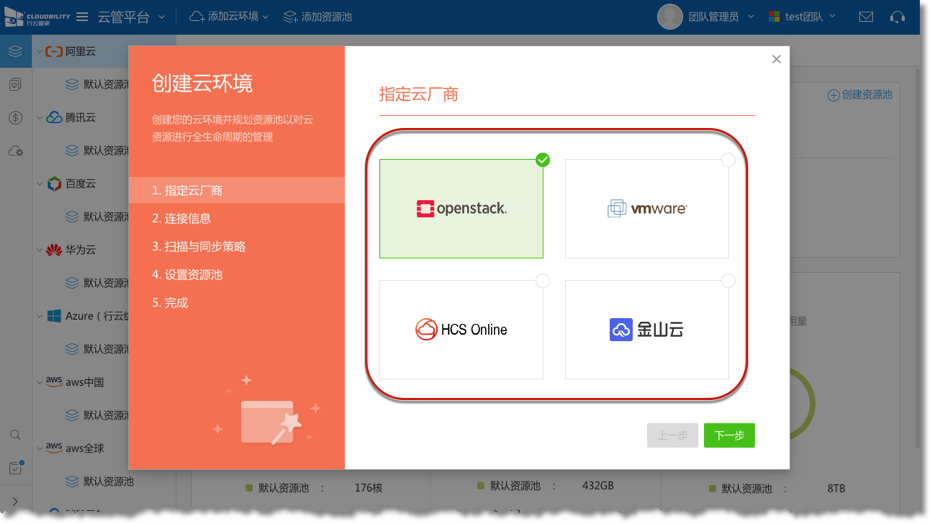Click the disabled 上一步 button
The width and height of the screenshot is (930, 524).
click(672, 436)
